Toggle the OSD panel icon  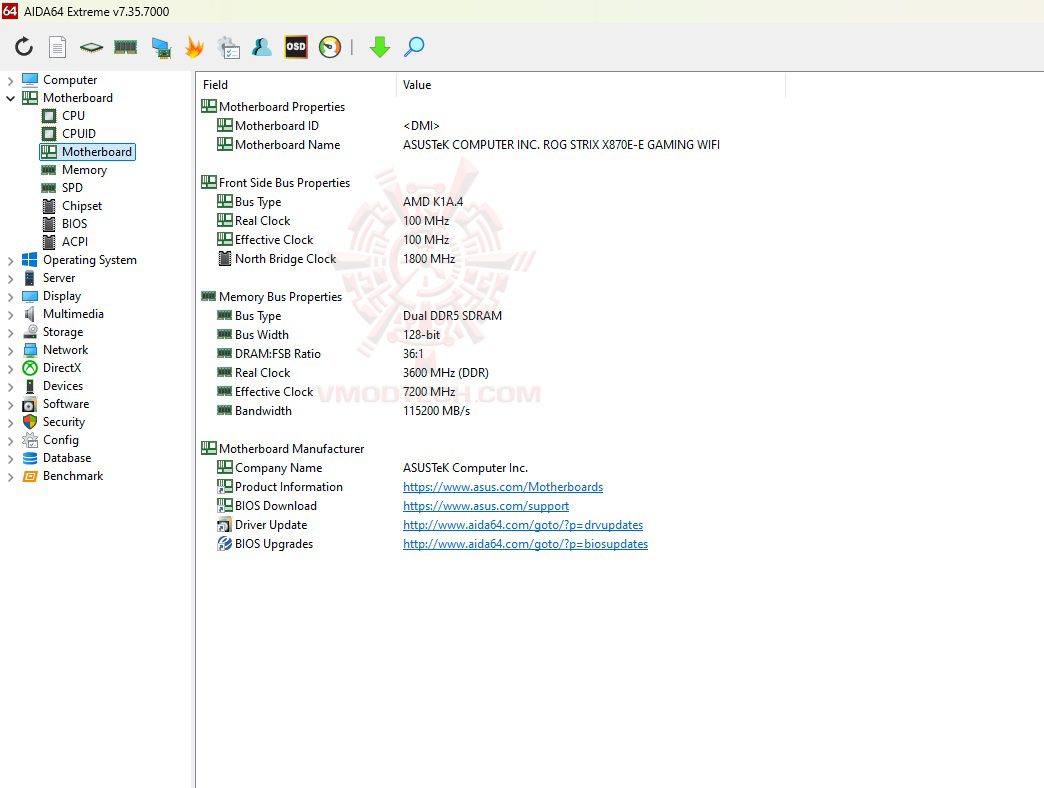(296, 47)
